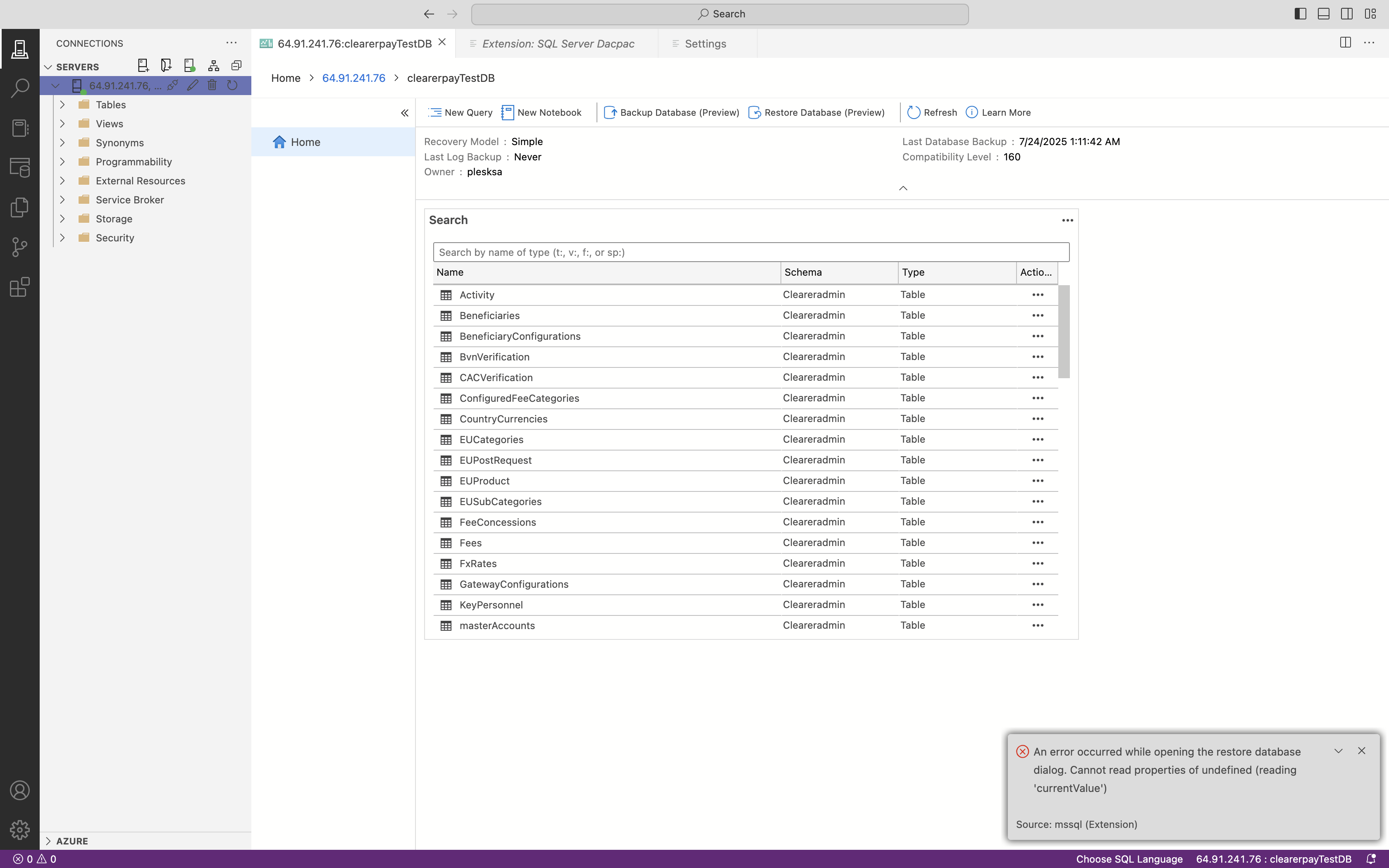Click Restore Database (Preview) button
The image size is (1389, 868).
click(817, 112)
